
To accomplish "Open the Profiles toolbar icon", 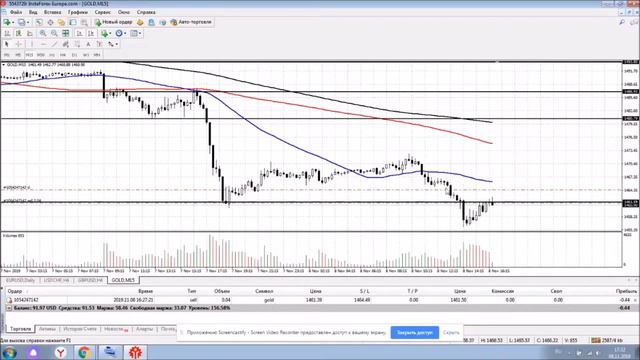I will click(x=22, y=22).
